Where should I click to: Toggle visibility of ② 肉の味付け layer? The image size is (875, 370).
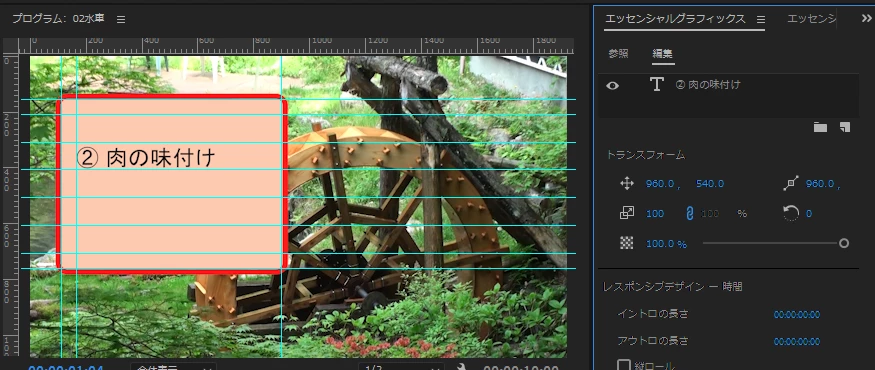pos(613,85)
